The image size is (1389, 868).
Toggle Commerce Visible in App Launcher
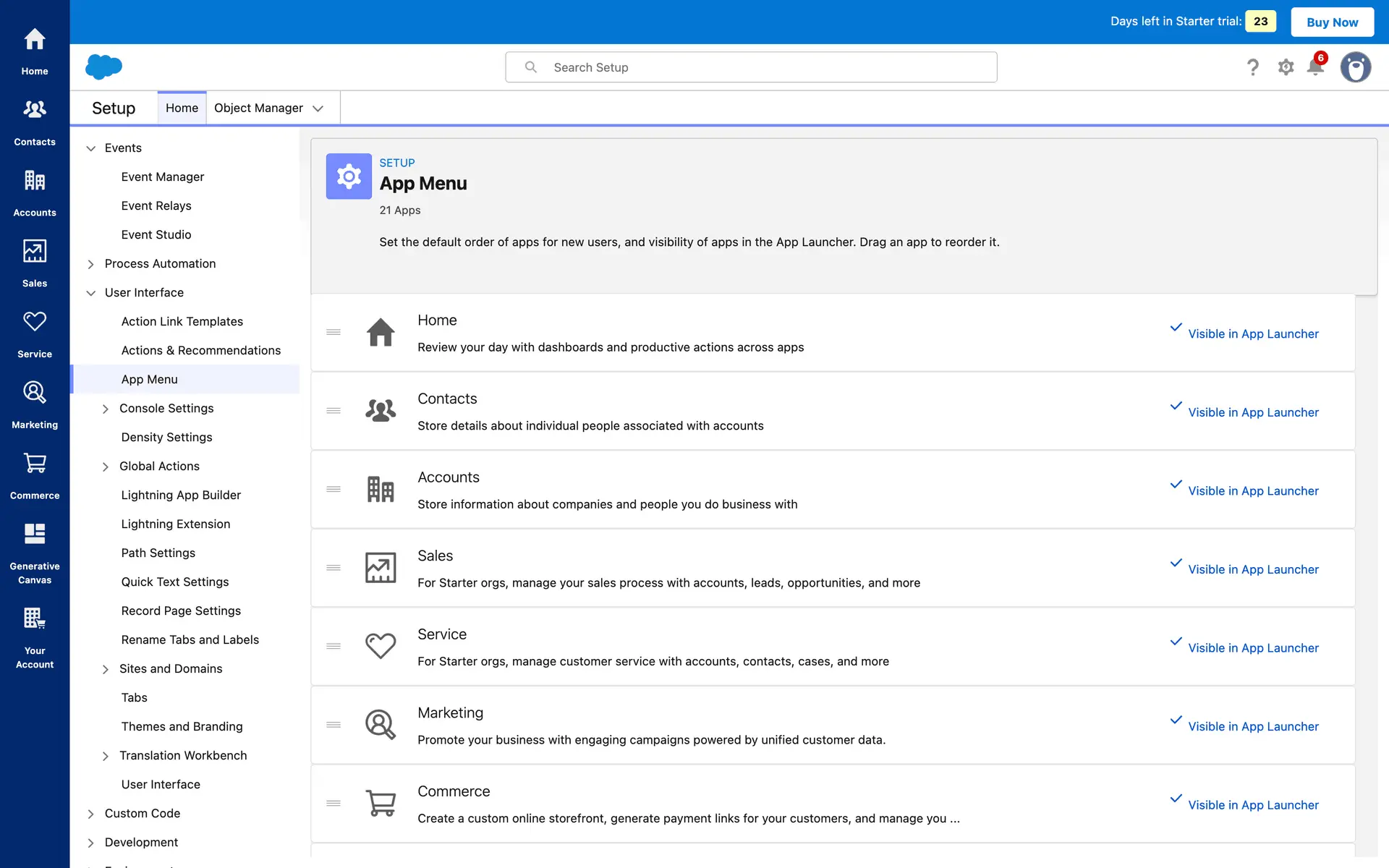1252,805
